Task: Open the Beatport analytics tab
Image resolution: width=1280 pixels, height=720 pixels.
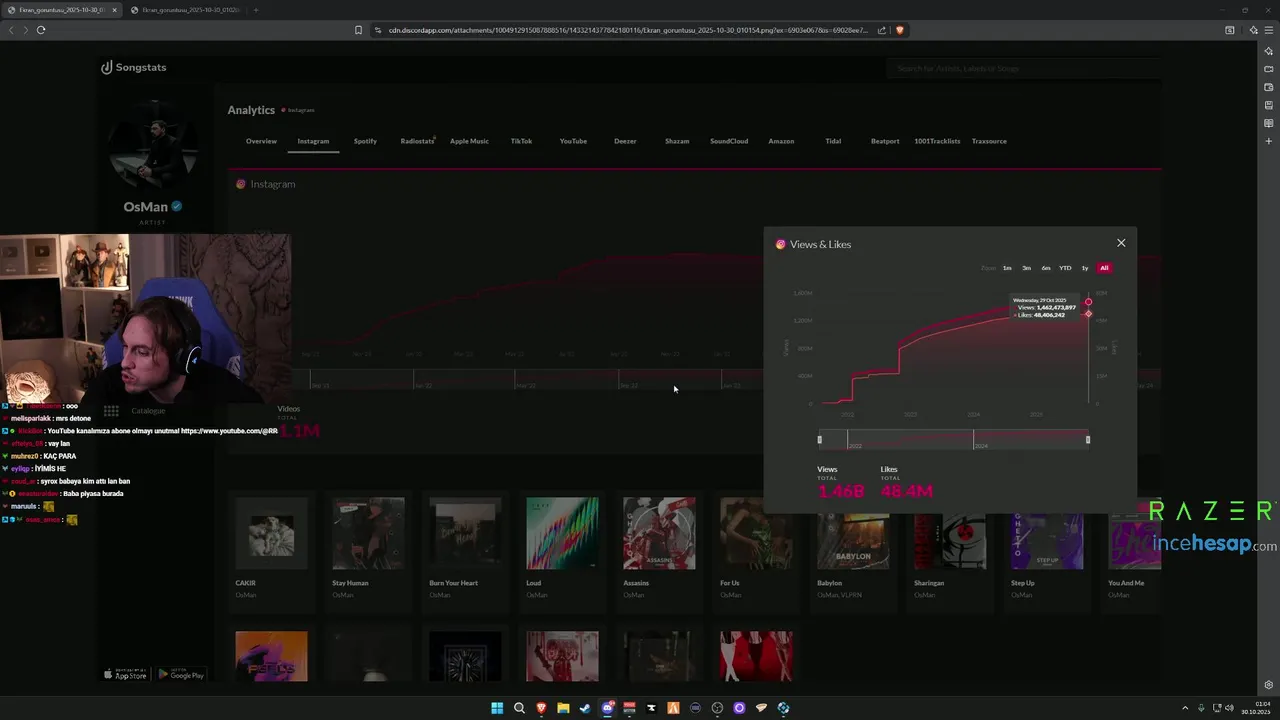Action: coord(885,141)
